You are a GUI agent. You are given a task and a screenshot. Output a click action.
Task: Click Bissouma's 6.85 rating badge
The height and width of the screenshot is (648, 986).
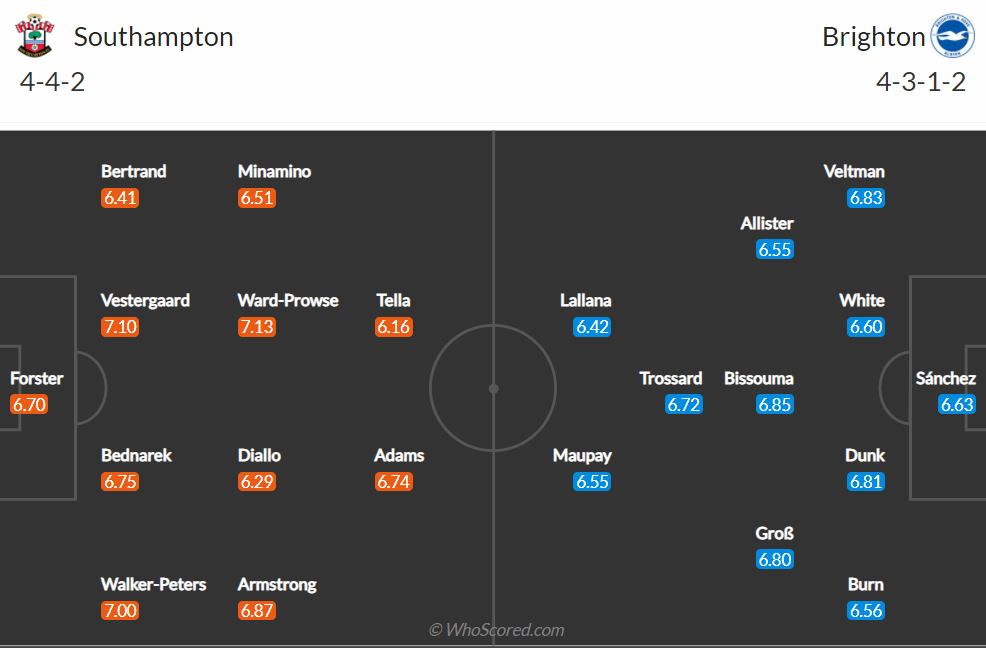774,405
